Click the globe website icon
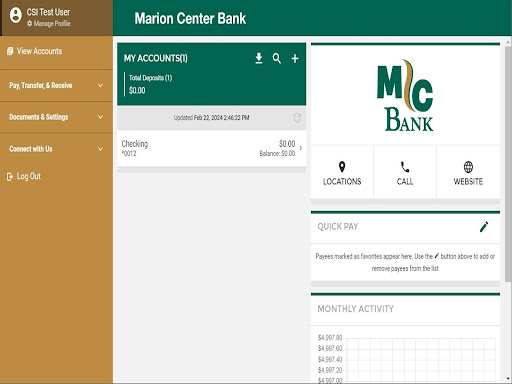Image resolution: width=512 pixels, height=384 pixels. (468, 167)
